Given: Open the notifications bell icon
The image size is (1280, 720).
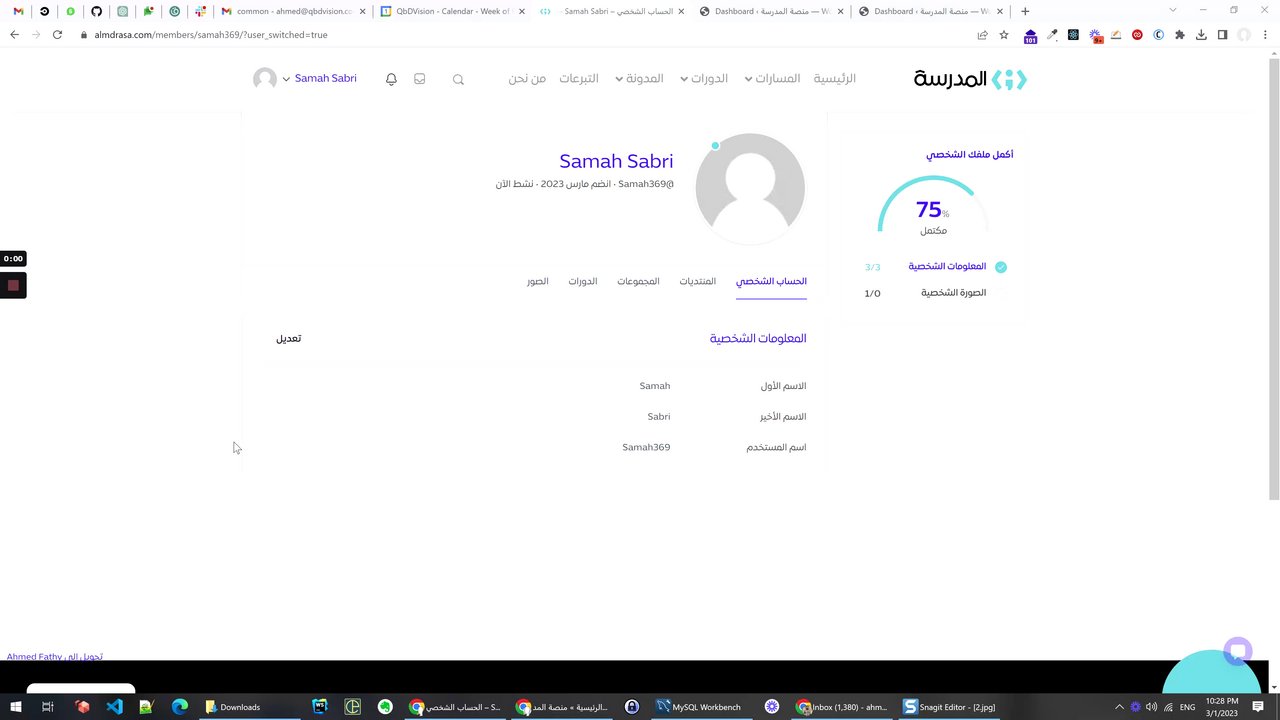Looking at the screenshot, I should coord(391,79).
